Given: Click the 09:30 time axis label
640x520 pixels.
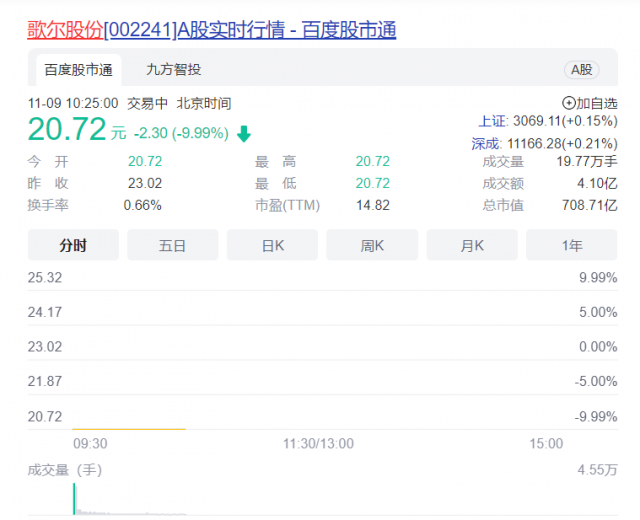Looking at the screenshot, I should 90,443.
